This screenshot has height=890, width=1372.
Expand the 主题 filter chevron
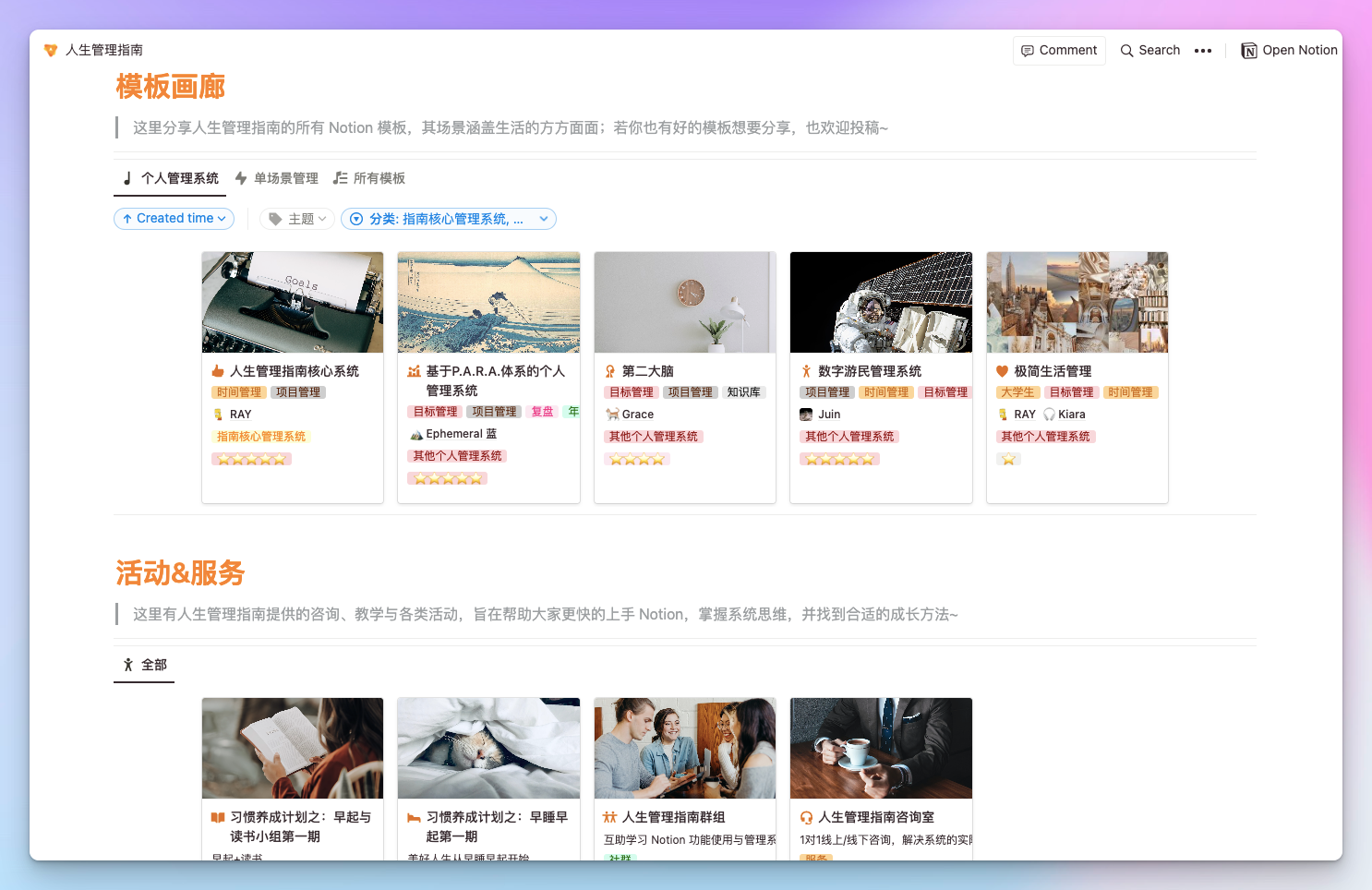tap(321, 219)
